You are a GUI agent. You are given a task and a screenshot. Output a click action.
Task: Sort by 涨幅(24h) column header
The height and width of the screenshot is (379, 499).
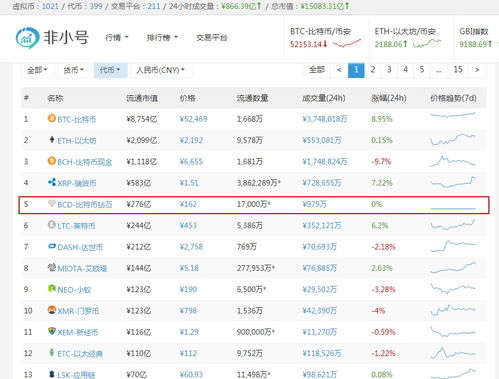coord(389,98)
